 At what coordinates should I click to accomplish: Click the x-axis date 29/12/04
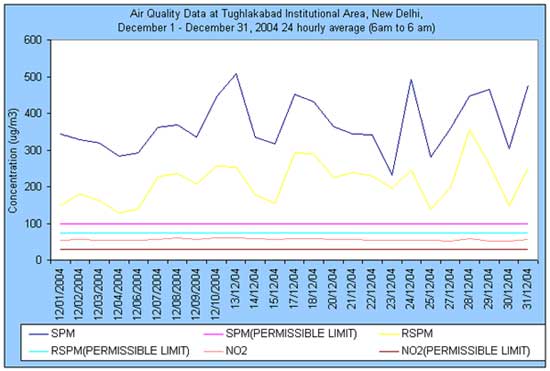point(489,289)
